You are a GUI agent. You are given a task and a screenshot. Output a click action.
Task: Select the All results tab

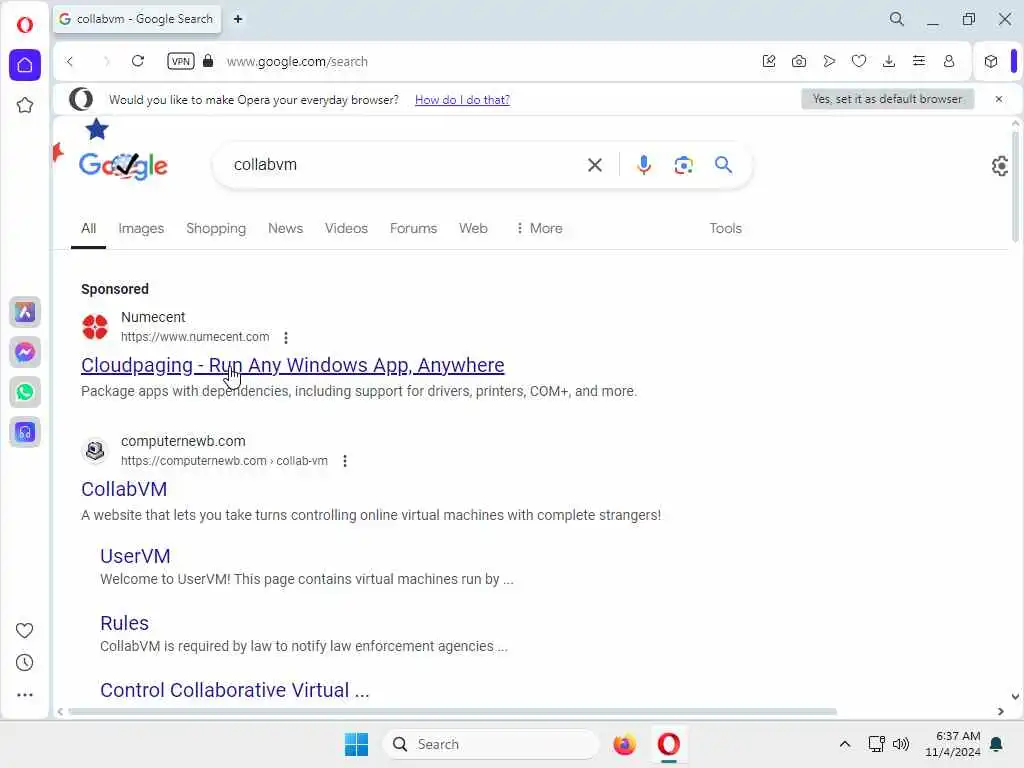(x=88, y=229)
